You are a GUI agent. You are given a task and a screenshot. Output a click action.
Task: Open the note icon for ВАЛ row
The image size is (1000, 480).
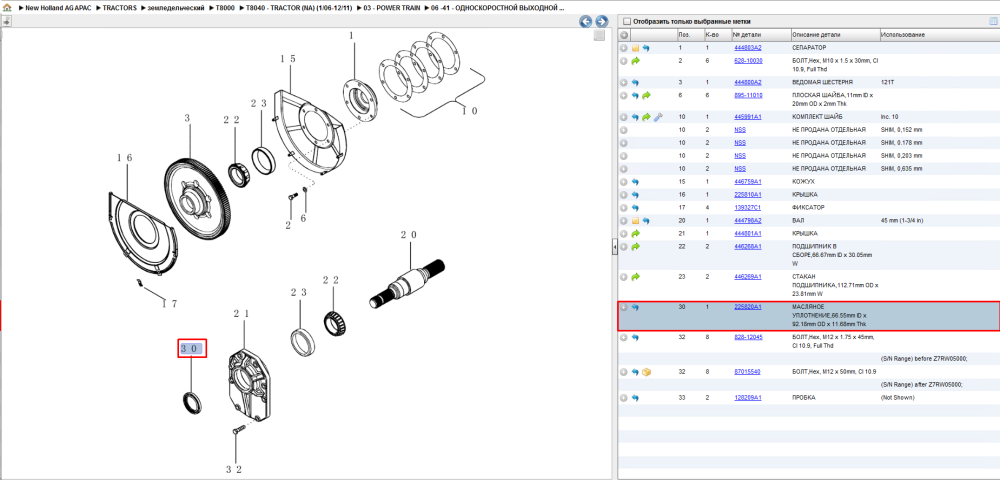635,220
